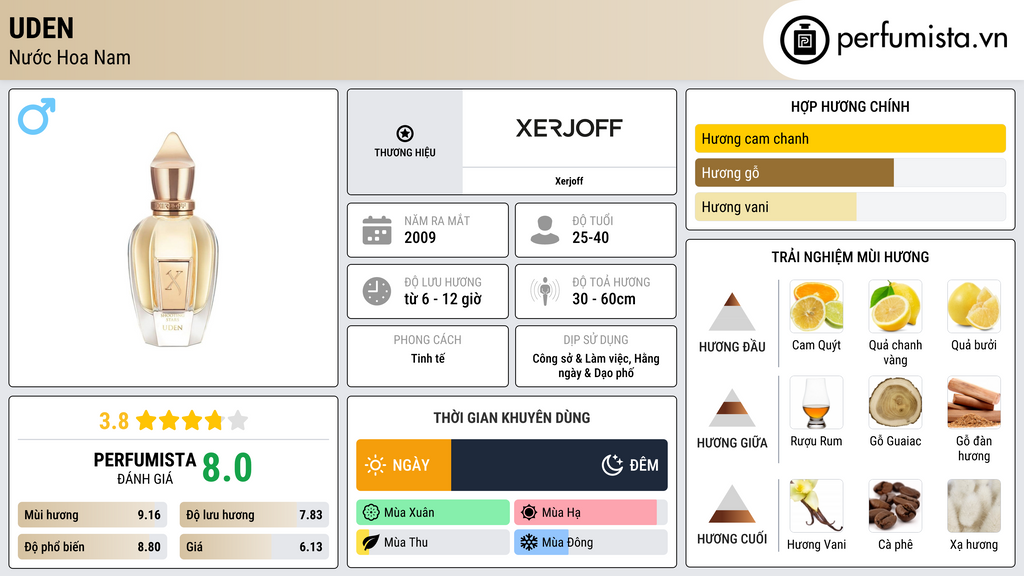Click the Mùa Xuân season bar
Image resolution: width=1024 pixels, height=576 pixels.
tap(432, 513)
